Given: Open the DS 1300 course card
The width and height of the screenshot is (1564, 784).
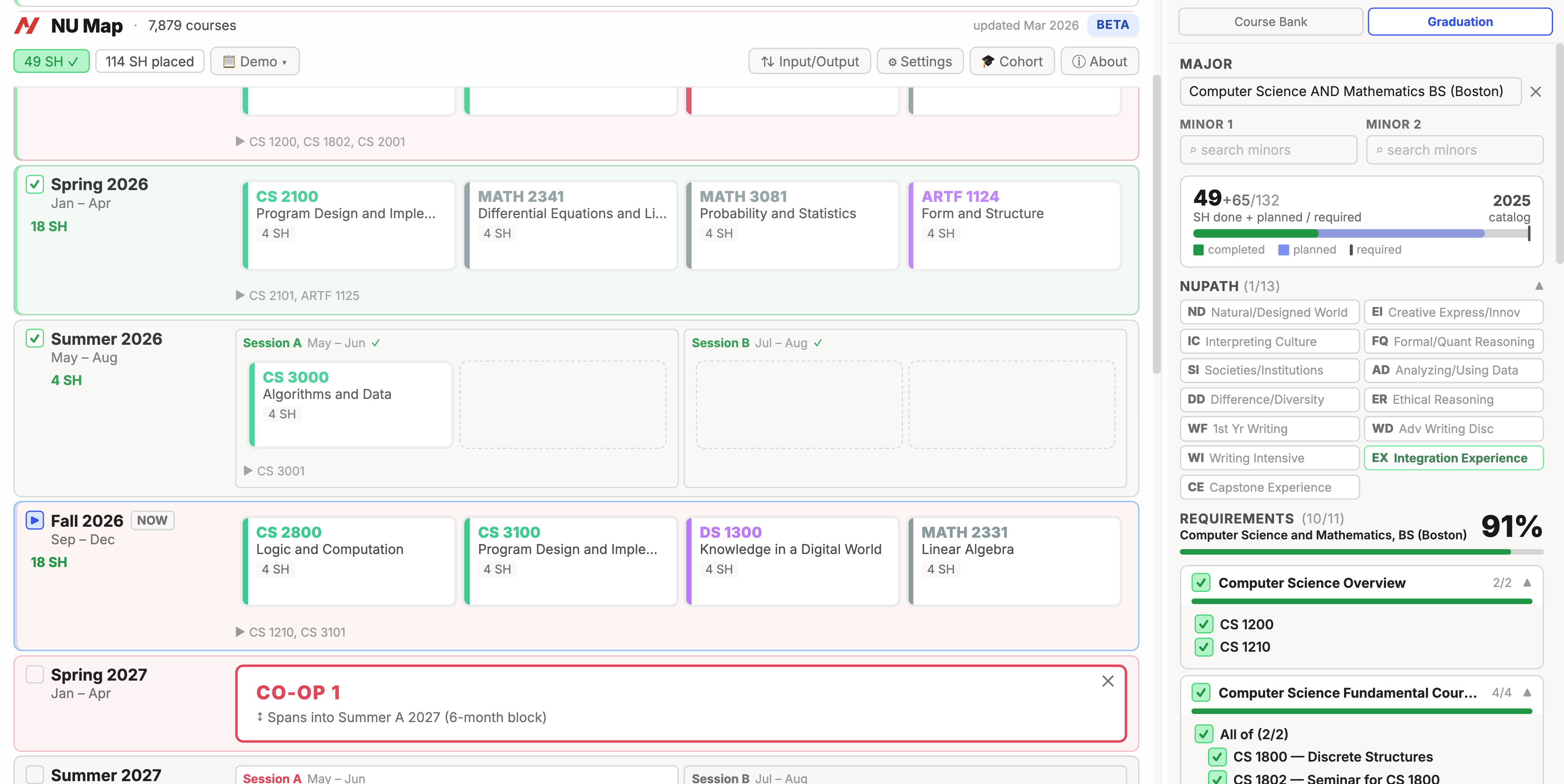Looking at the screenshot, I should pyautogui.click(x=792, y=561).
